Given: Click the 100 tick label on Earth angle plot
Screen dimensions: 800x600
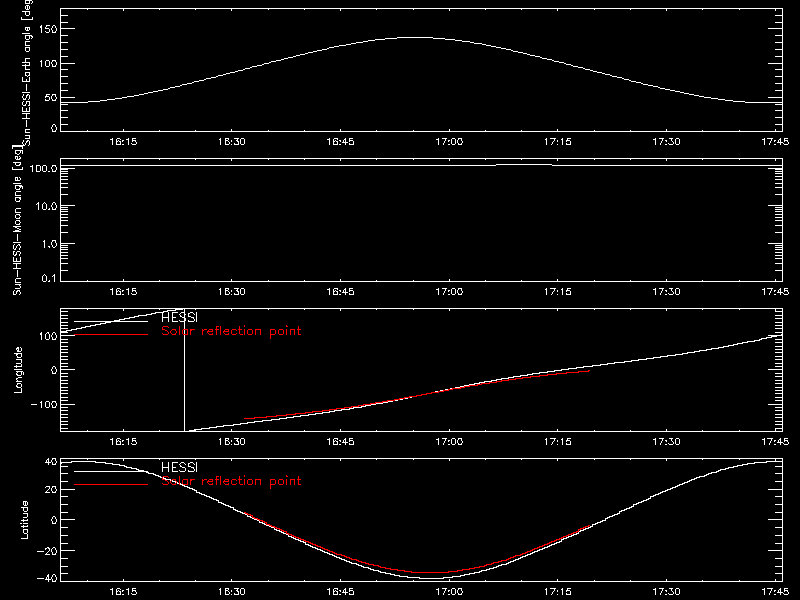Looking at the screenshot, I should pyautogui.click(x=48, y=64).
